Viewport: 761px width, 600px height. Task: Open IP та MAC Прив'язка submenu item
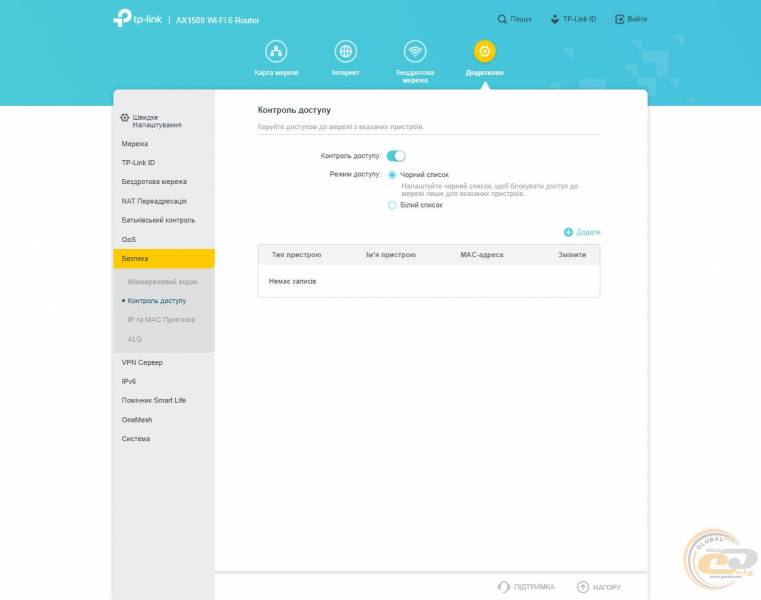161,319
